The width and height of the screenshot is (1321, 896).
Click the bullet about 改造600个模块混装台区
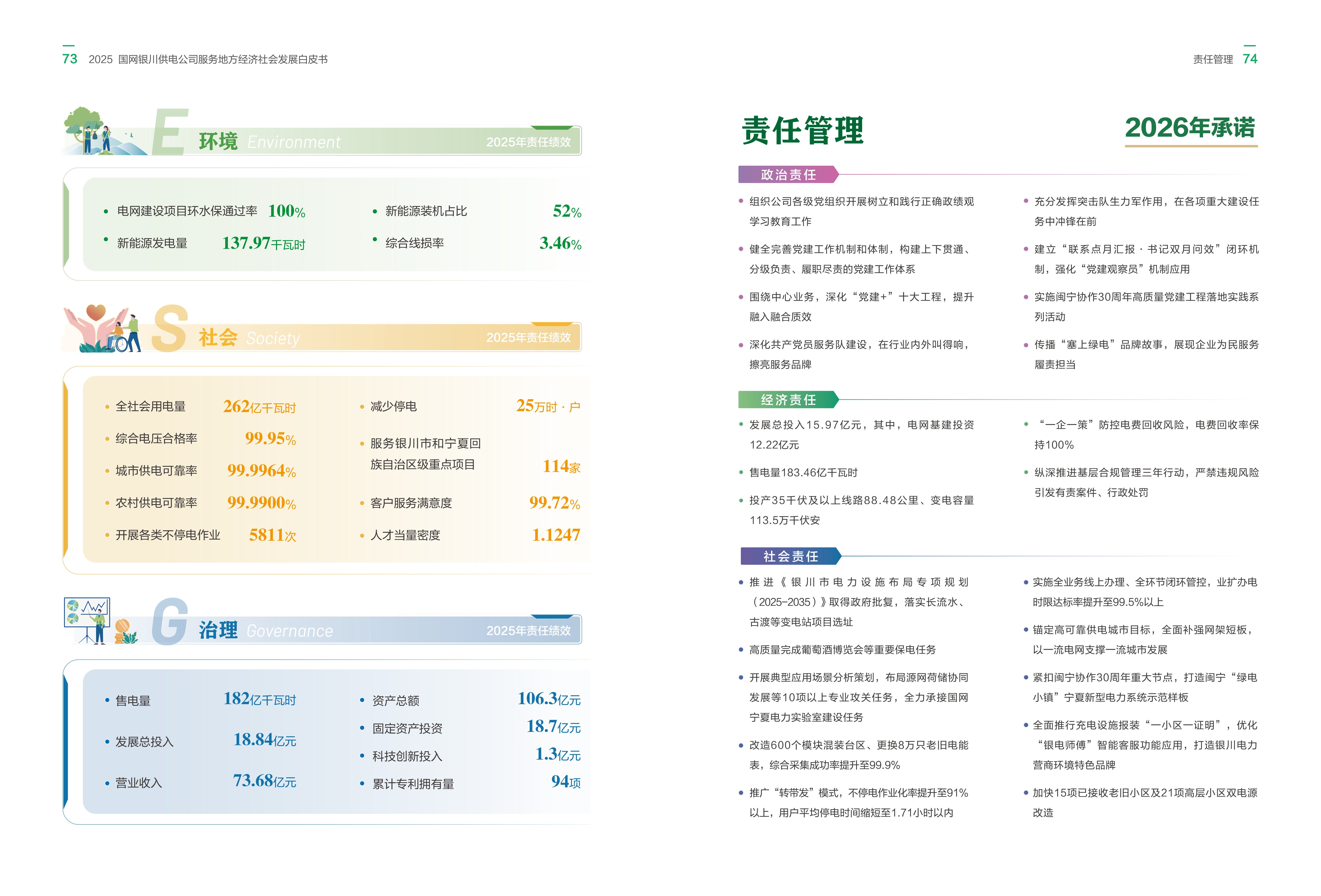pyautogui.click(x=858, y=755)
